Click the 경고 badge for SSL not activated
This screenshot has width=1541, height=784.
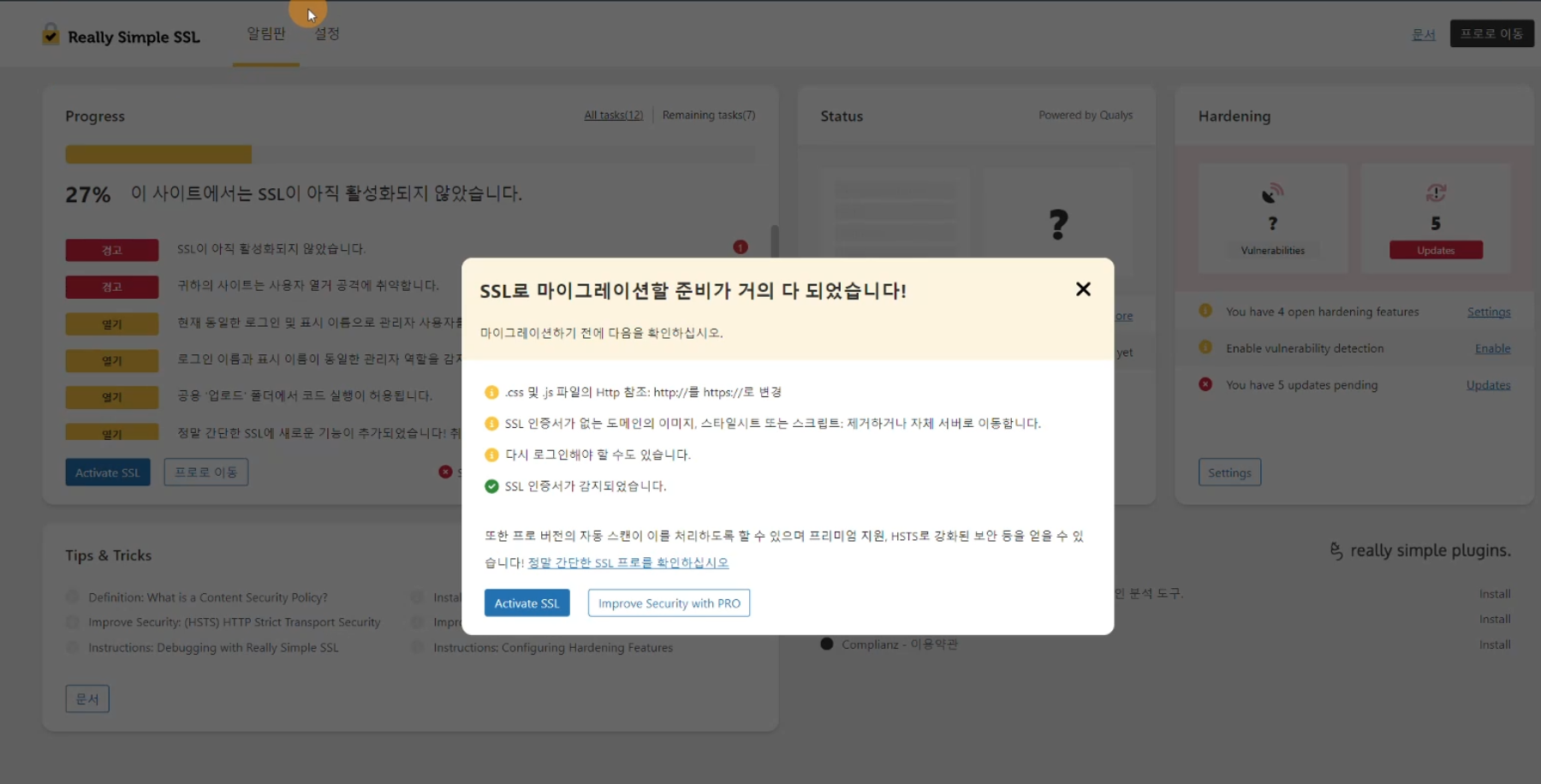pos(112,250)
